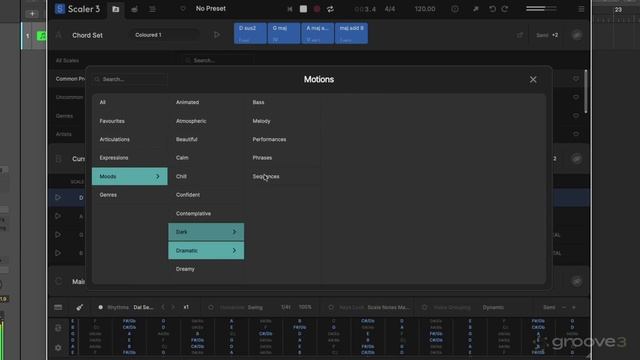This screenshot has width=640, height=360.
Task: Select the G maj chord pad
Action: [284, 33]
